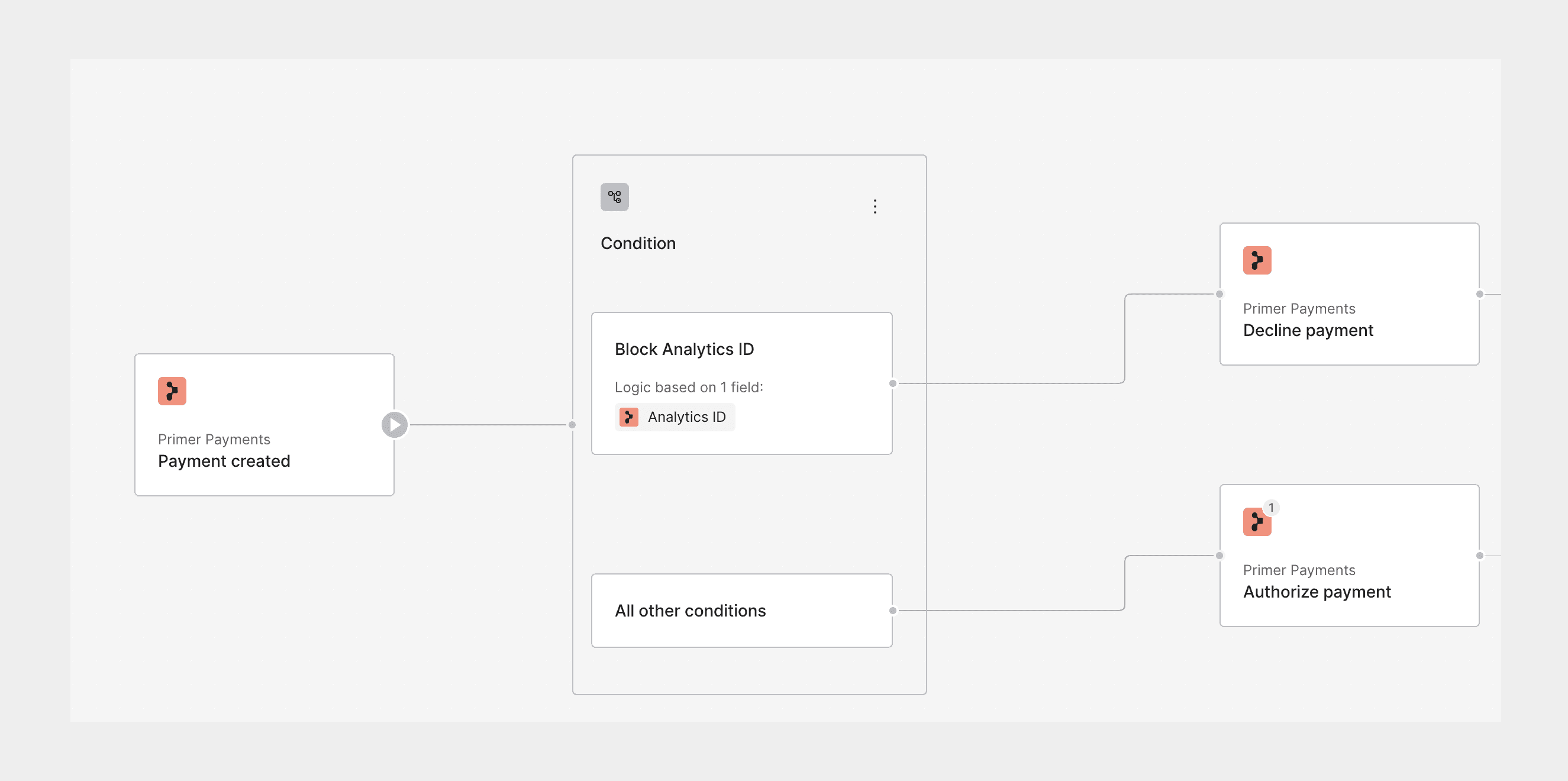Select the Block Analytics ID branch
Viewport: 1568px width, 781px height.
[741, 383]
